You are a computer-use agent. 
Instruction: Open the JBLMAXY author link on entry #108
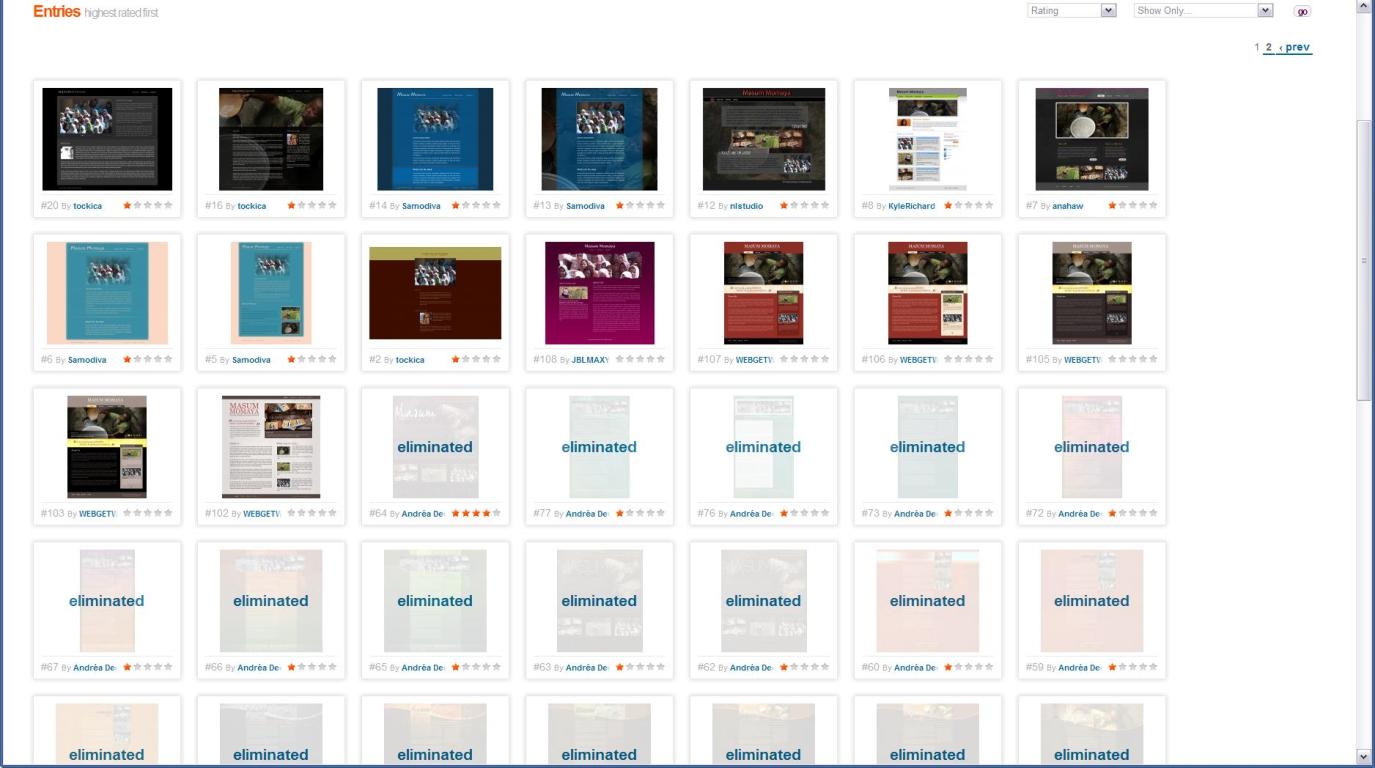(x=590, y=360)
